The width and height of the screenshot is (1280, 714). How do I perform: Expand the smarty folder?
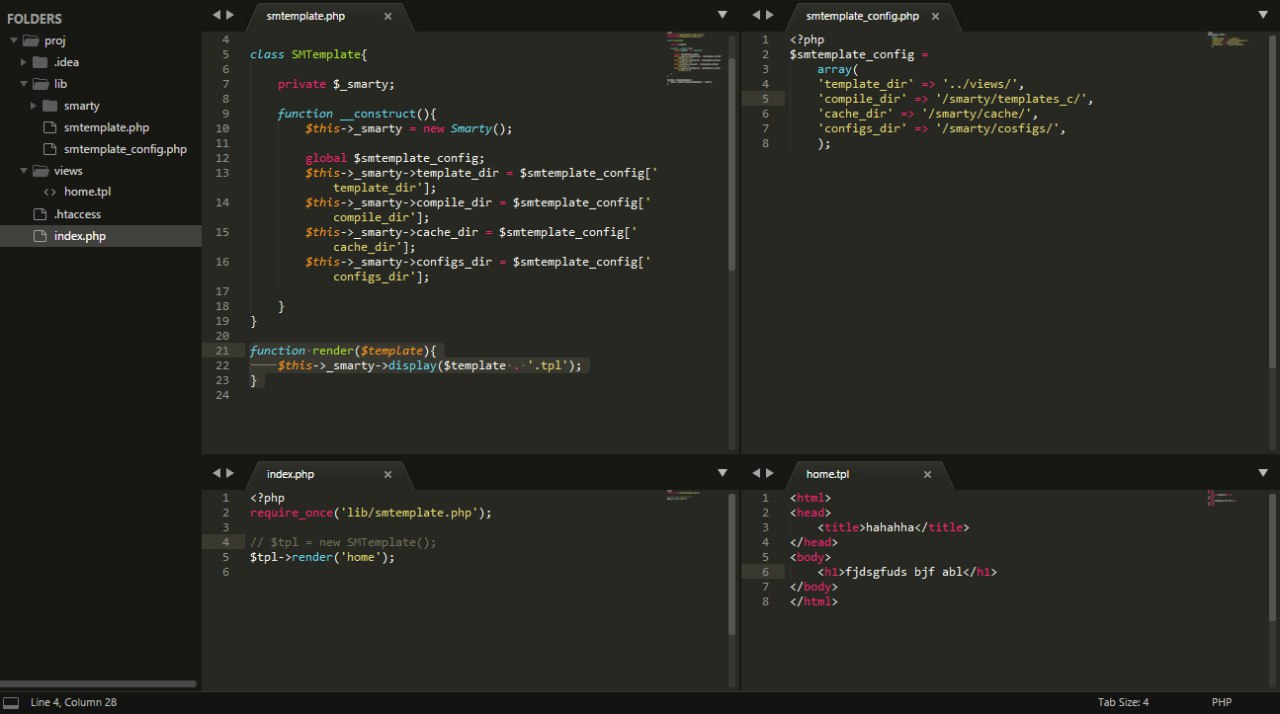pos(34,105)
